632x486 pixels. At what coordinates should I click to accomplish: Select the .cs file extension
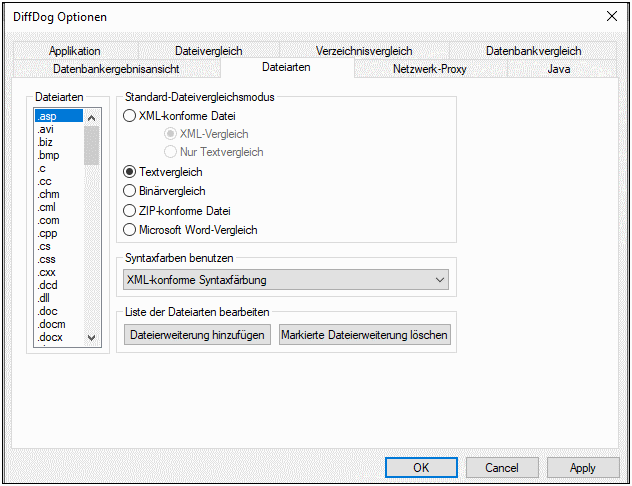(x=59, y=246)
